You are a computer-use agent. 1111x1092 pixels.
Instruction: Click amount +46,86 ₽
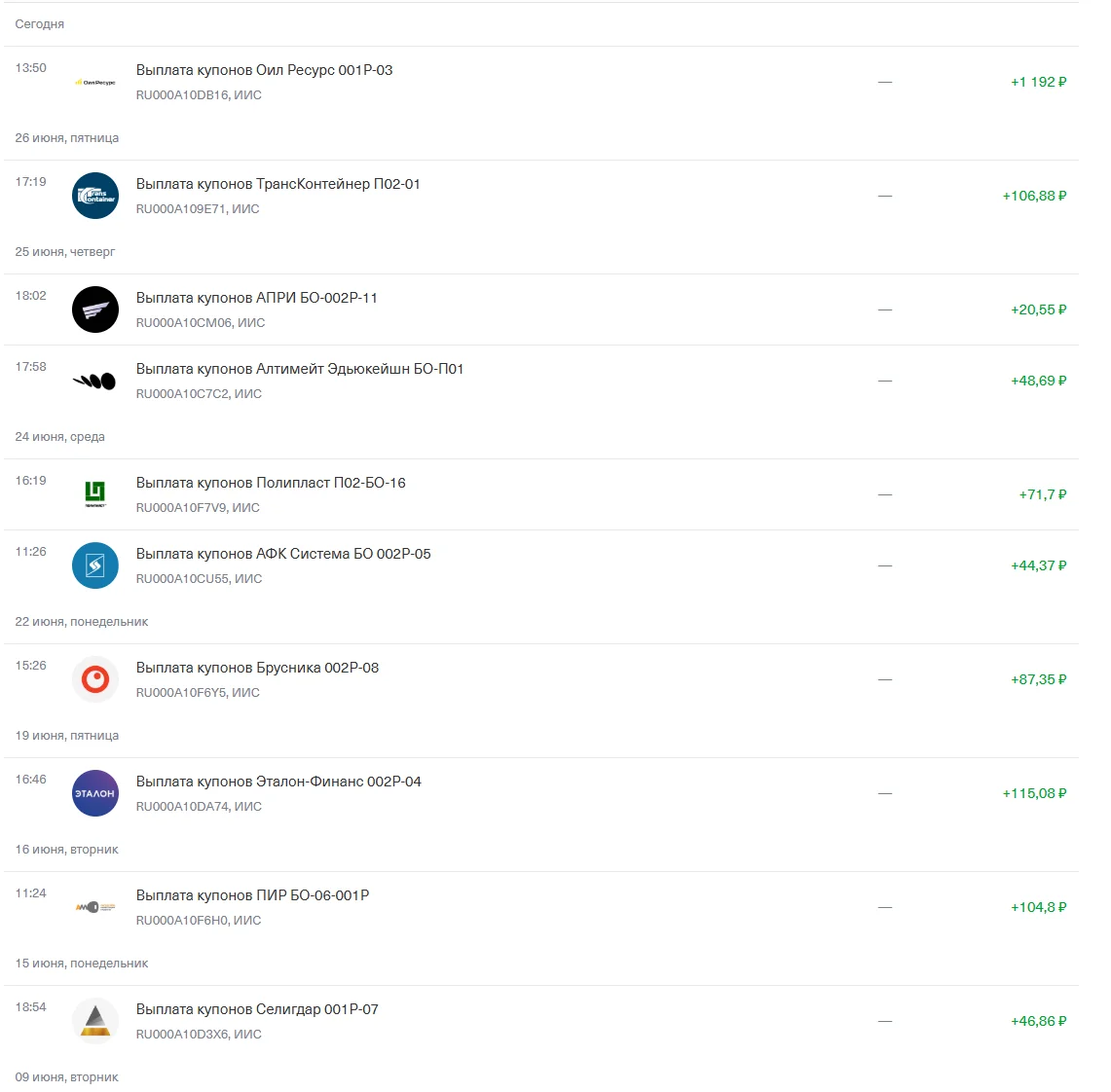[1038, 1021]
